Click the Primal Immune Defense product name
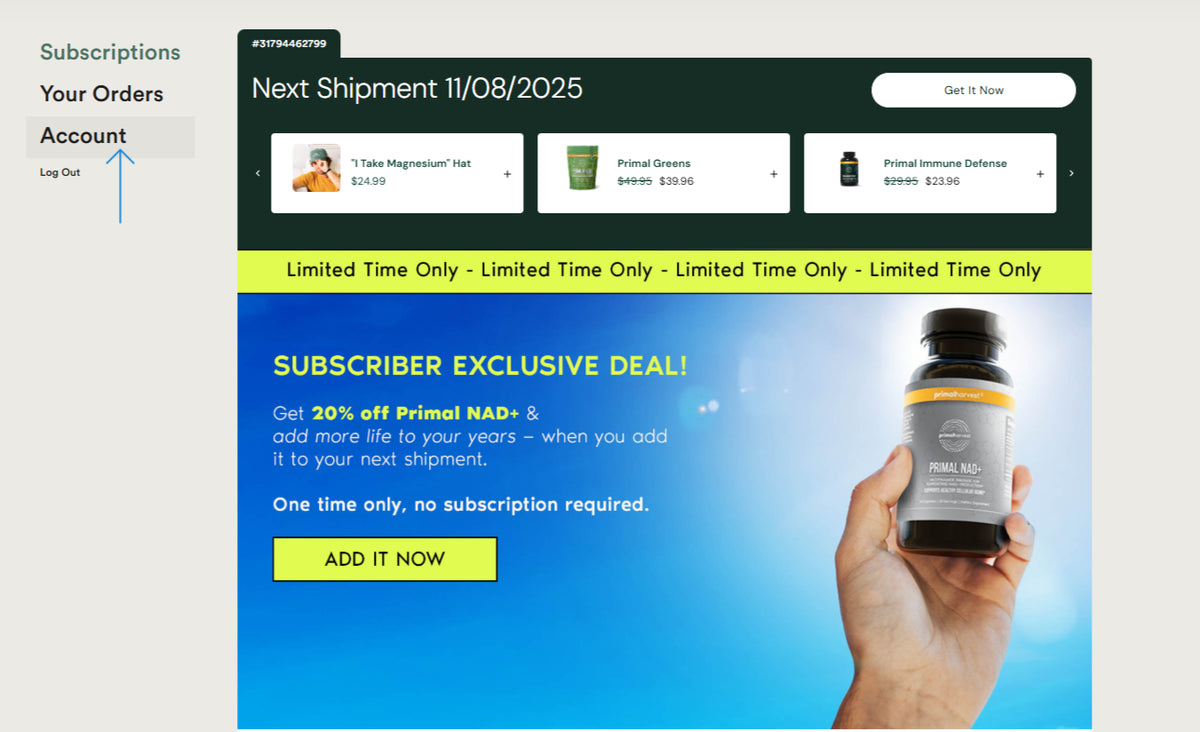Image resolution: width=1200 pixels, height=732 pixels. coord(945,163)
